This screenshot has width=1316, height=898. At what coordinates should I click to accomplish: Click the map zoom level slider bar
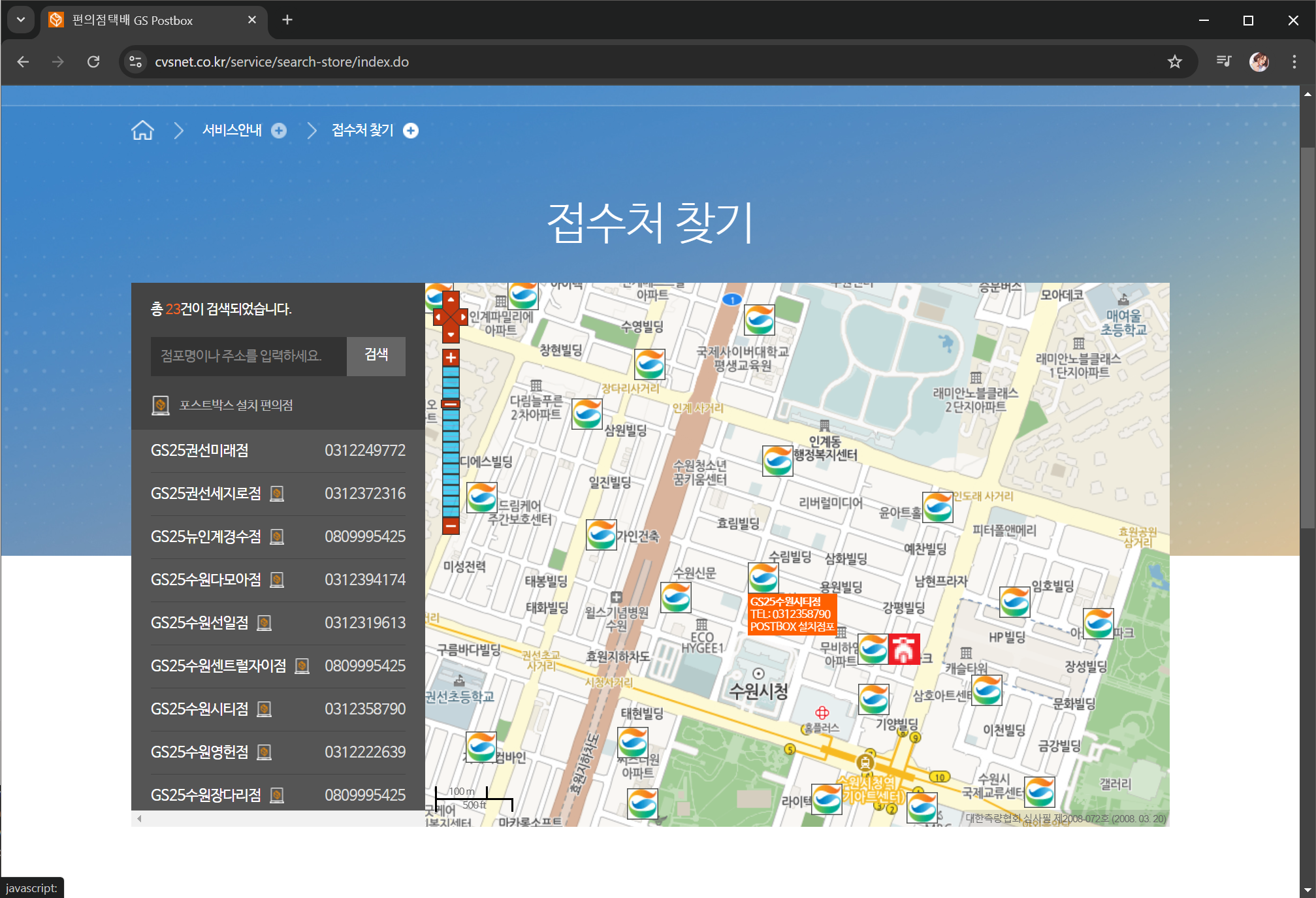click(x=451, y=457)
